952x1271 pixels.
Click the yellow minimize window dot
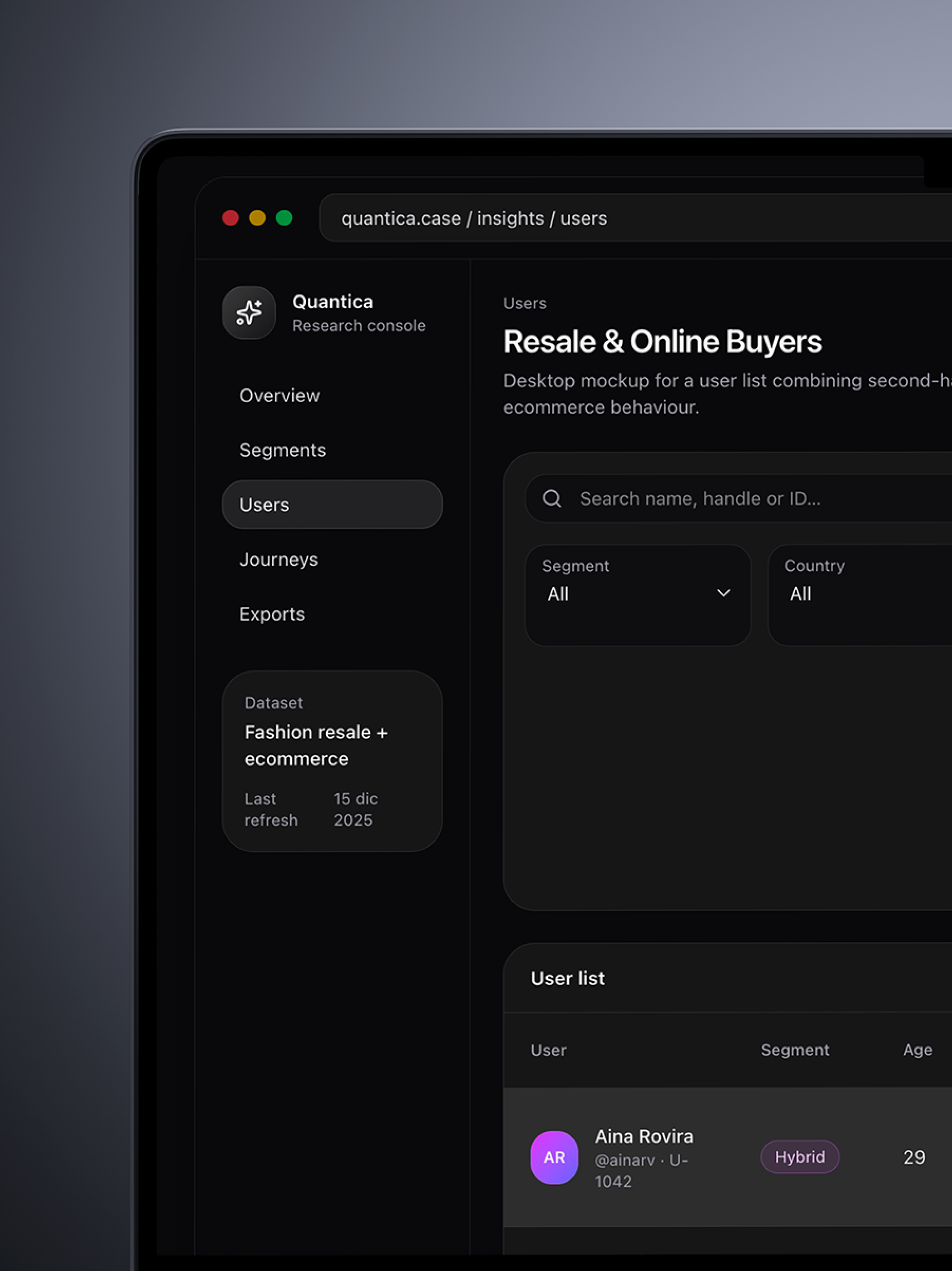click(257, 218)
